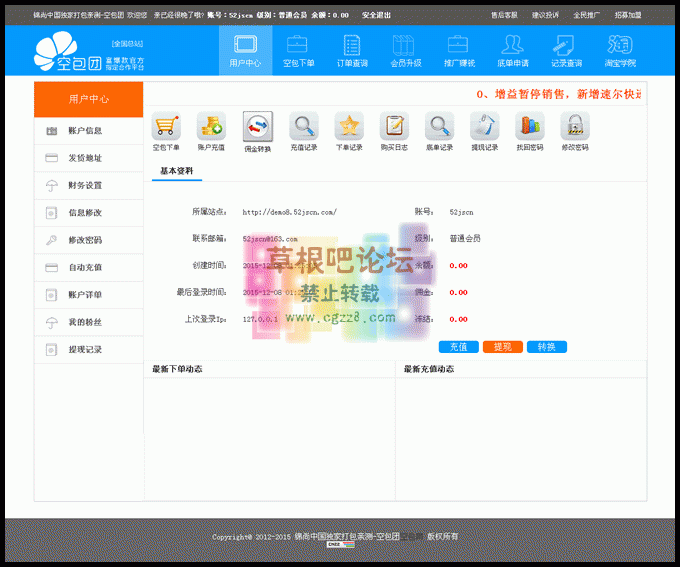The width and height of the screenshot is (680, 567).
Task: Click the red scrolling announcement text
Action: (x=558, y=94)
